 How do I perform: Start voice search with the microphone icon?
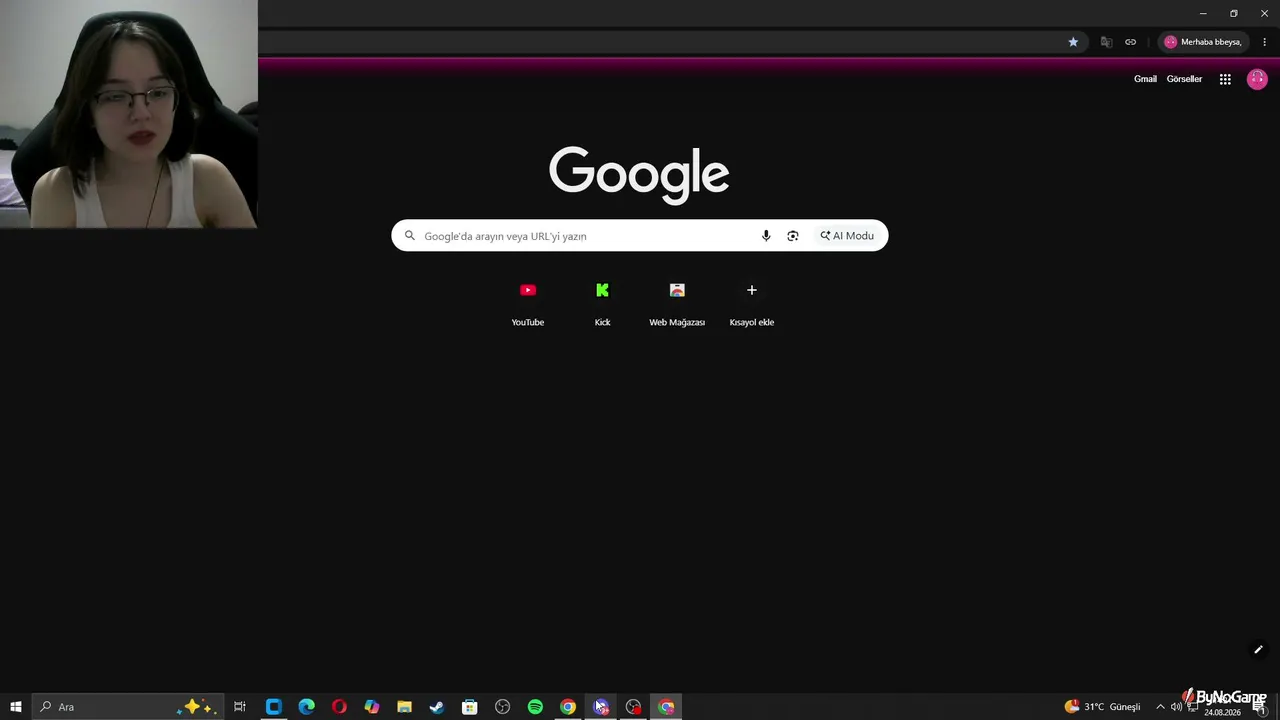(766, 236)
